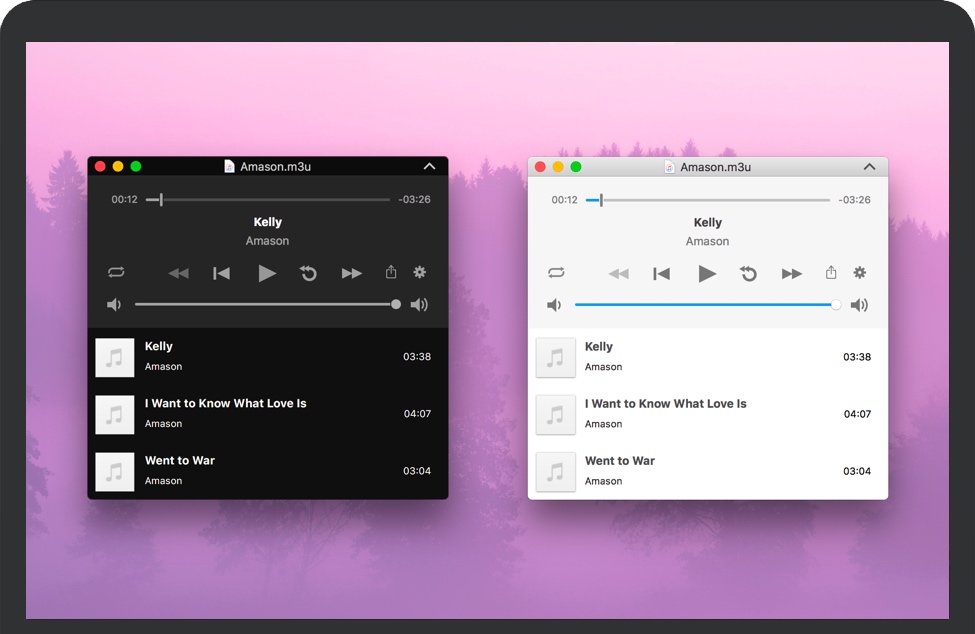Skip to previous track in the dark player
The height and width of the screenshot is (634, 975).
[x=221, y=272]
